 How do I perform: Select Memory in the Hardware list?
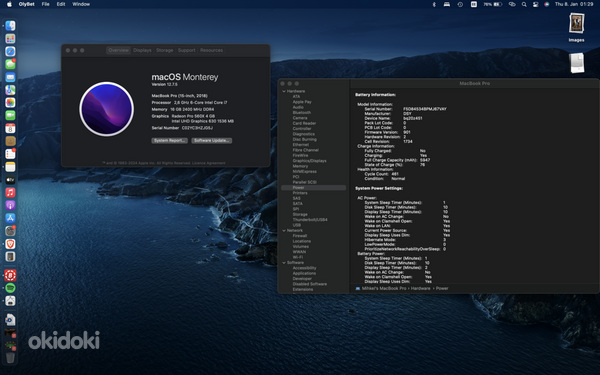coord(300,166)
